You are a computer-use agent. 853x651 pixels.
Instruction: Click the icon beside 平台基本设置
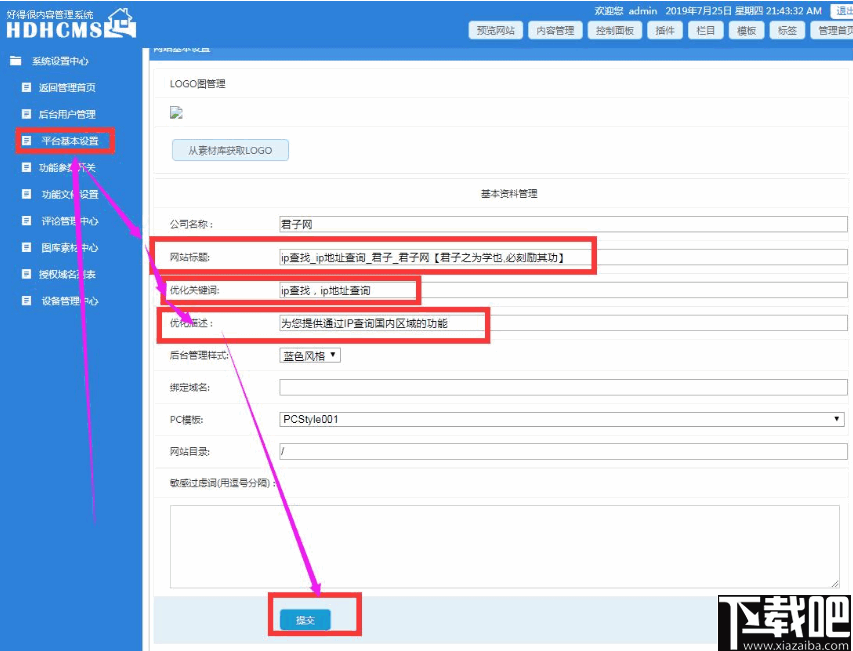[26, 140]
